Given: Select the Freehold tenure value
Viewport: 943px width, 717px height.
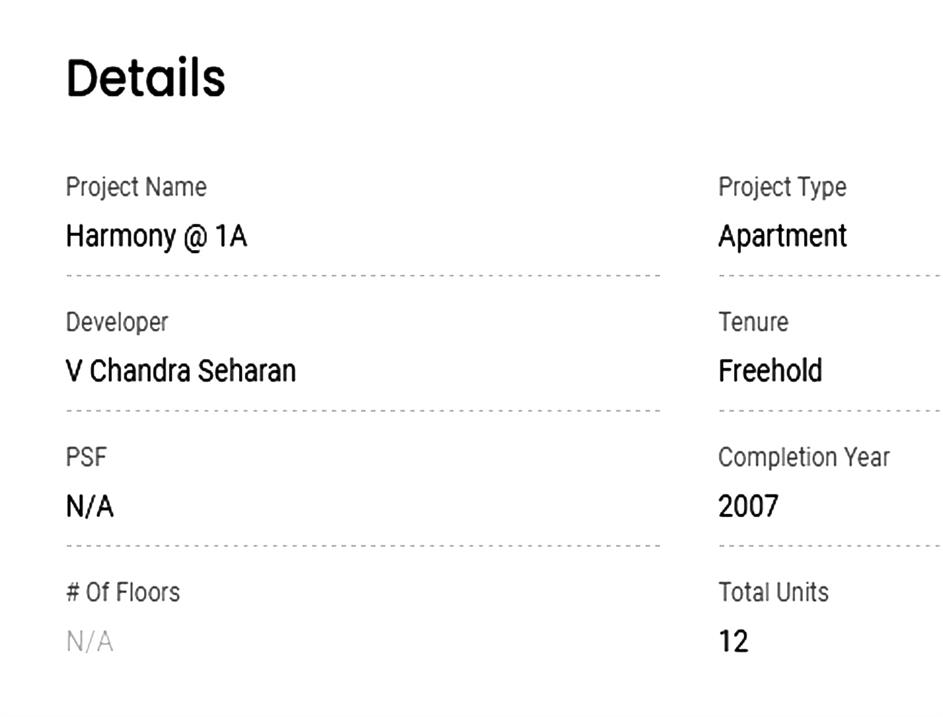Looking at the screenshot, I should (x=770, y=371).
